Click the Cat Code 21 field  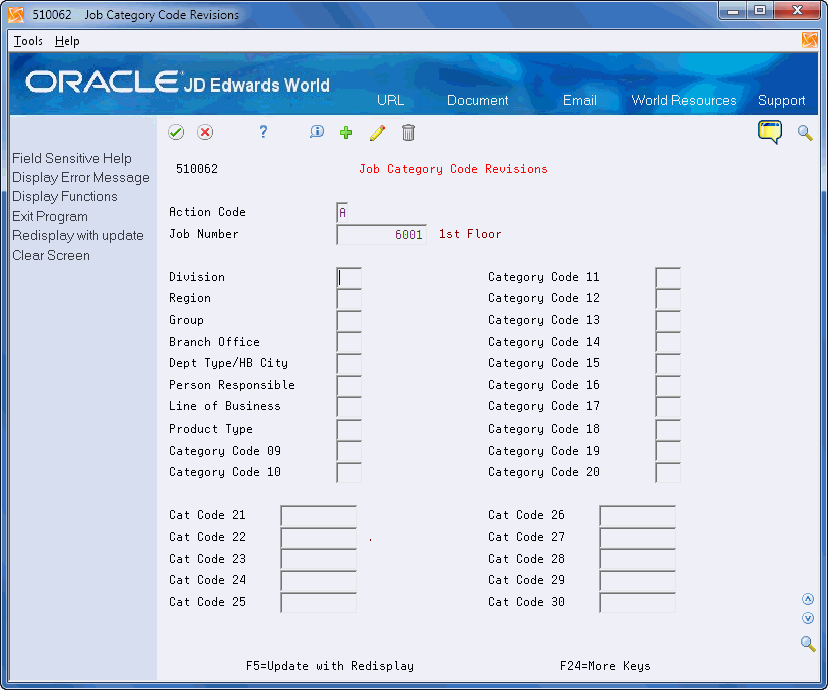point(318,516)
